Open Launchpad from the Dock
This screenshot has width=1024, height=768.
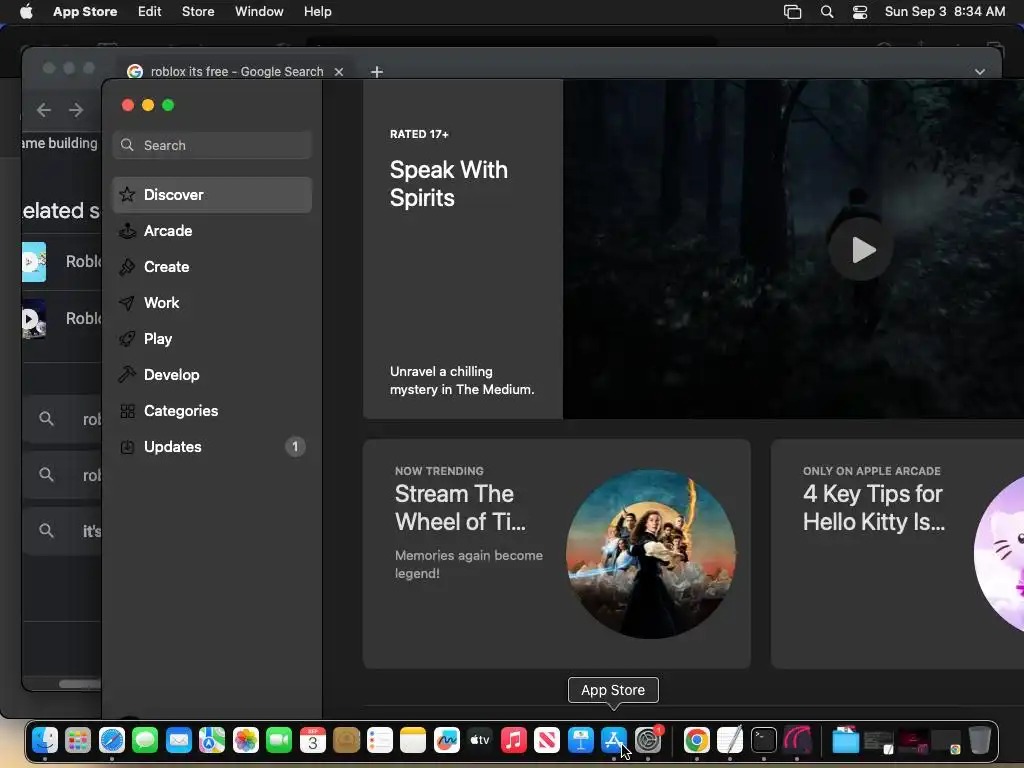tap(78, 741)
